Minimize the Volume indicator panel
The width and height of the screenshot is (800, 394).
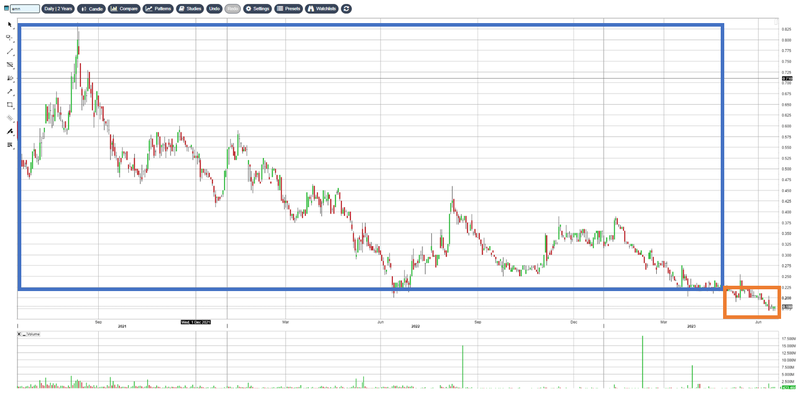23,334
